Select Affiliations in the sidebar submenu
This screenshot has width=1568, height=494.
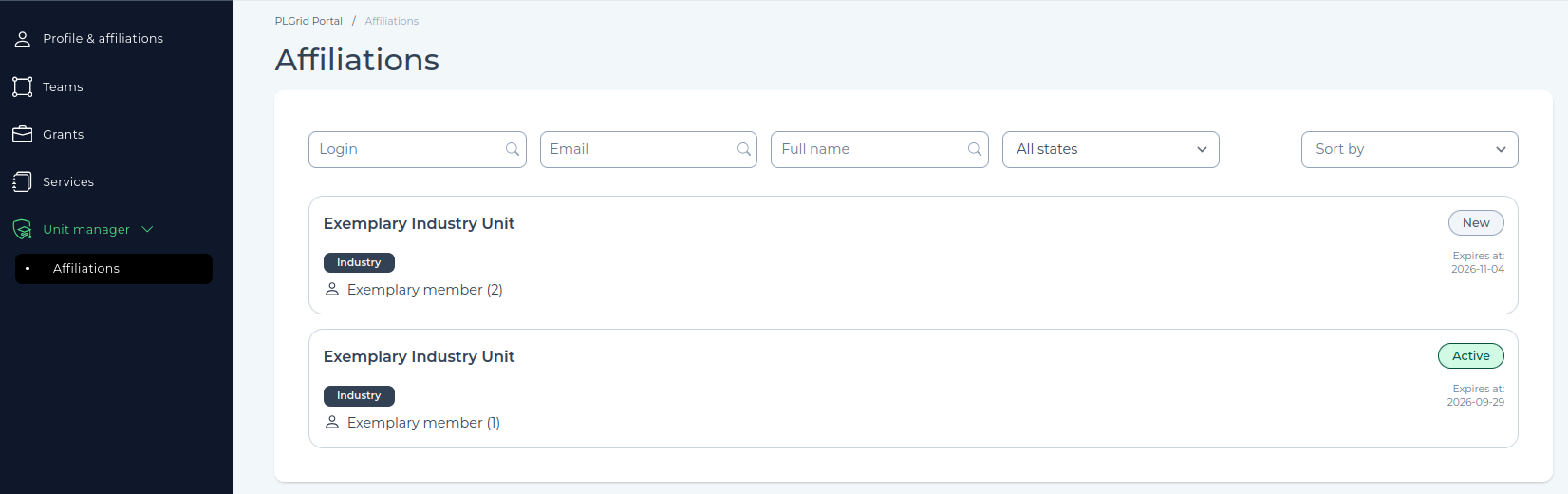(x=86, y=269)
